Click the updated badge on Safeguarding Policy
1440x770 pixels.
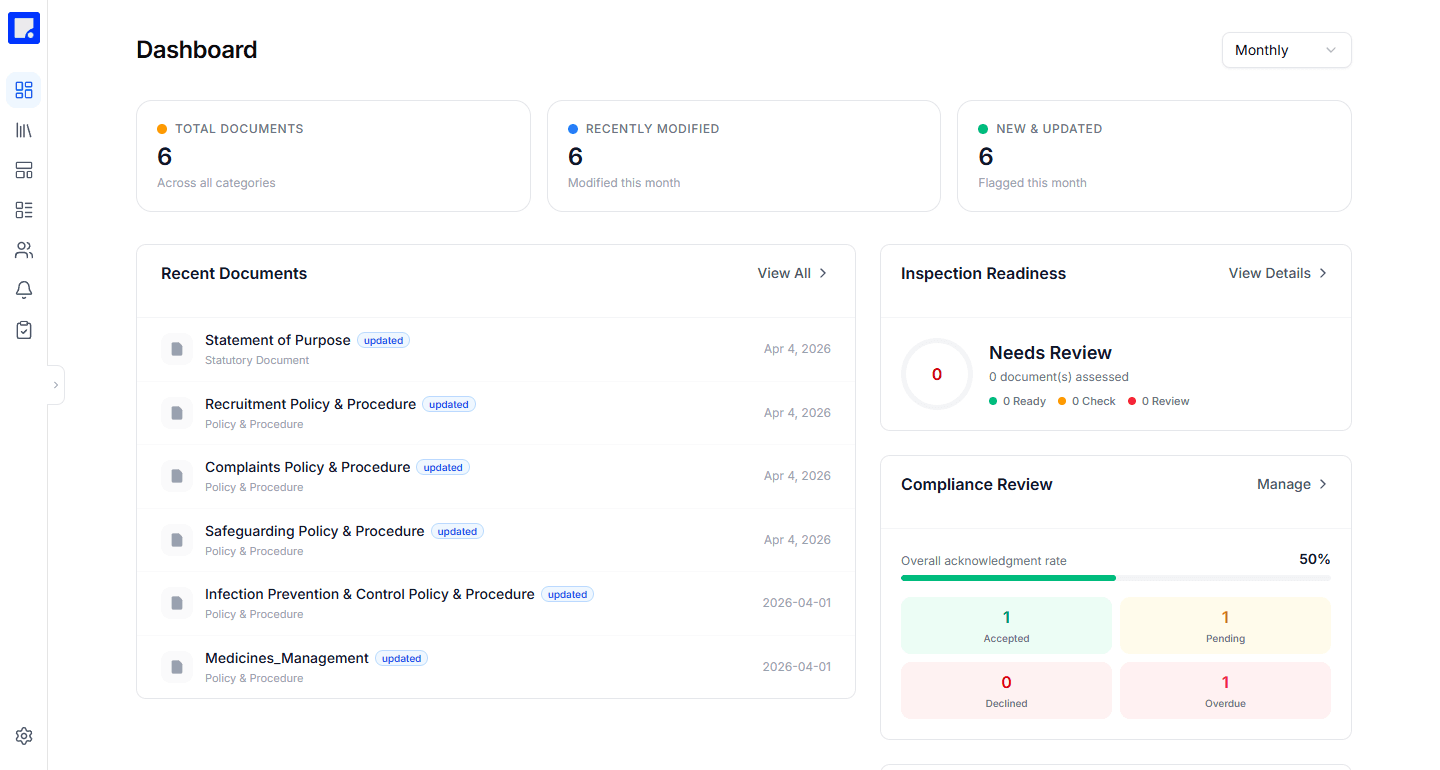coord(457,531)
